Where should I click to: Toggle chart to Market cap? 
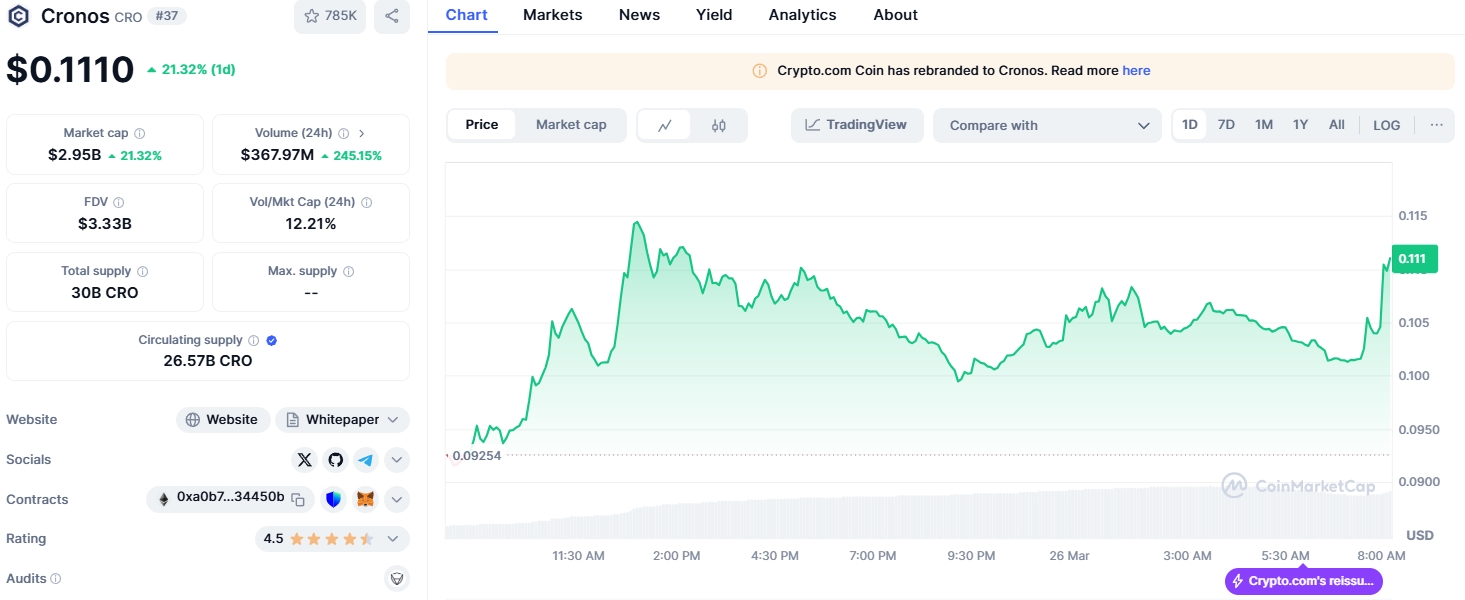[571, 125]
